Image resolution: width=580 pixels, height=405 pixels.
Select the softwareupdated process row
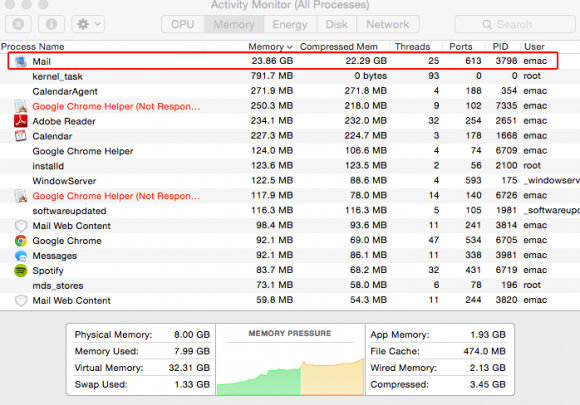pos(290,210)
